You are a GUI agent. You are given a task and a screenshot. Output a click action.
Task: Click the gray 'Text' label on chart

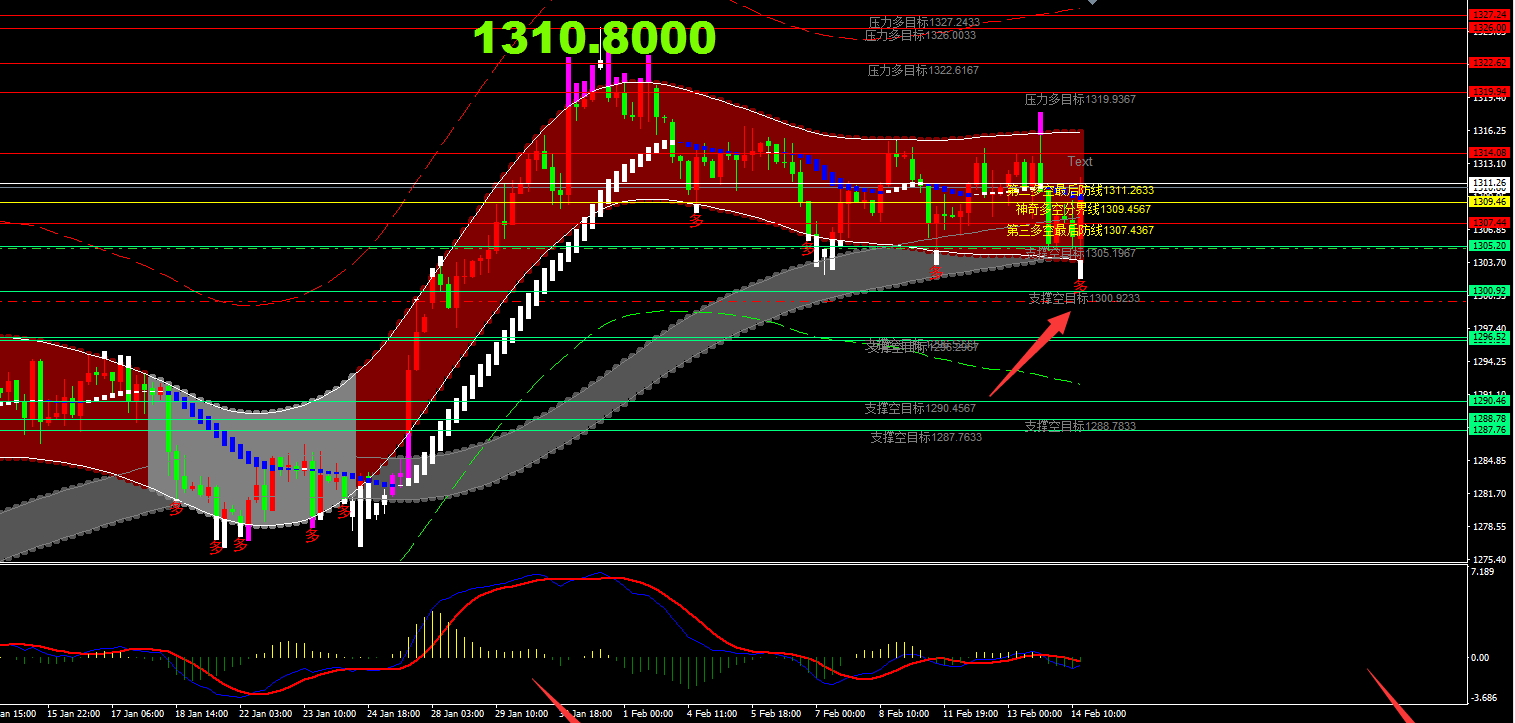pyautogui.click(x=1080, y=161)
